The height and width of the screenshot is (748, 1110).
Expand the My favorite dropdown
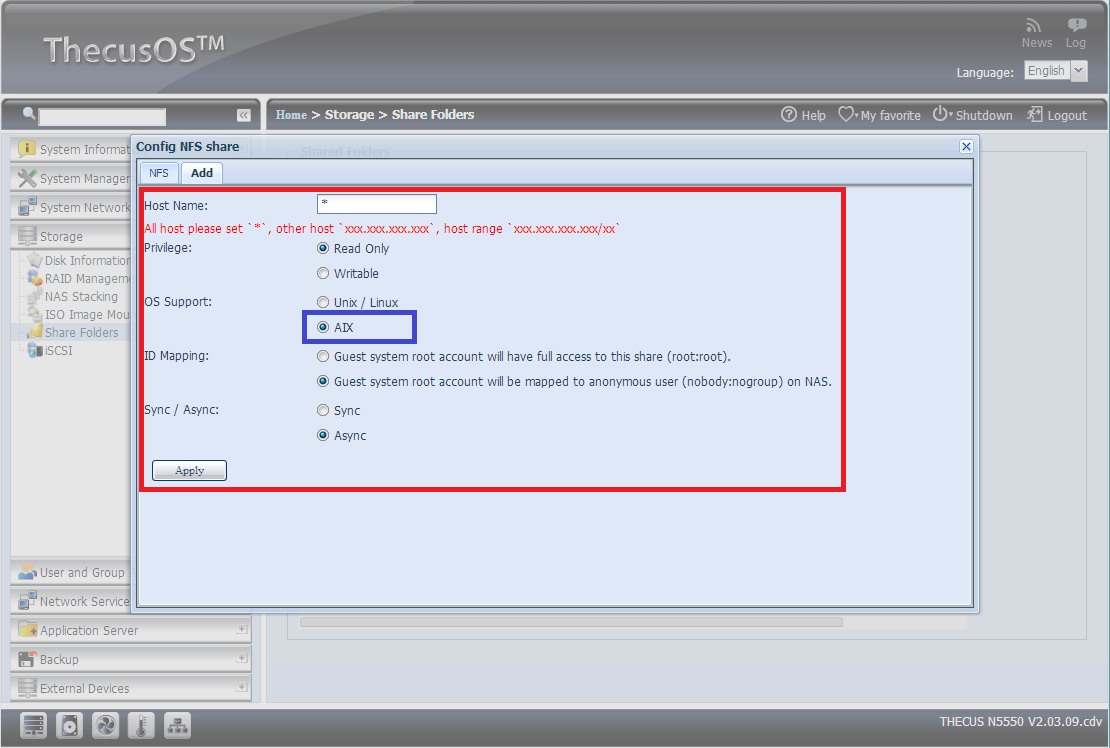pos(879,115)
